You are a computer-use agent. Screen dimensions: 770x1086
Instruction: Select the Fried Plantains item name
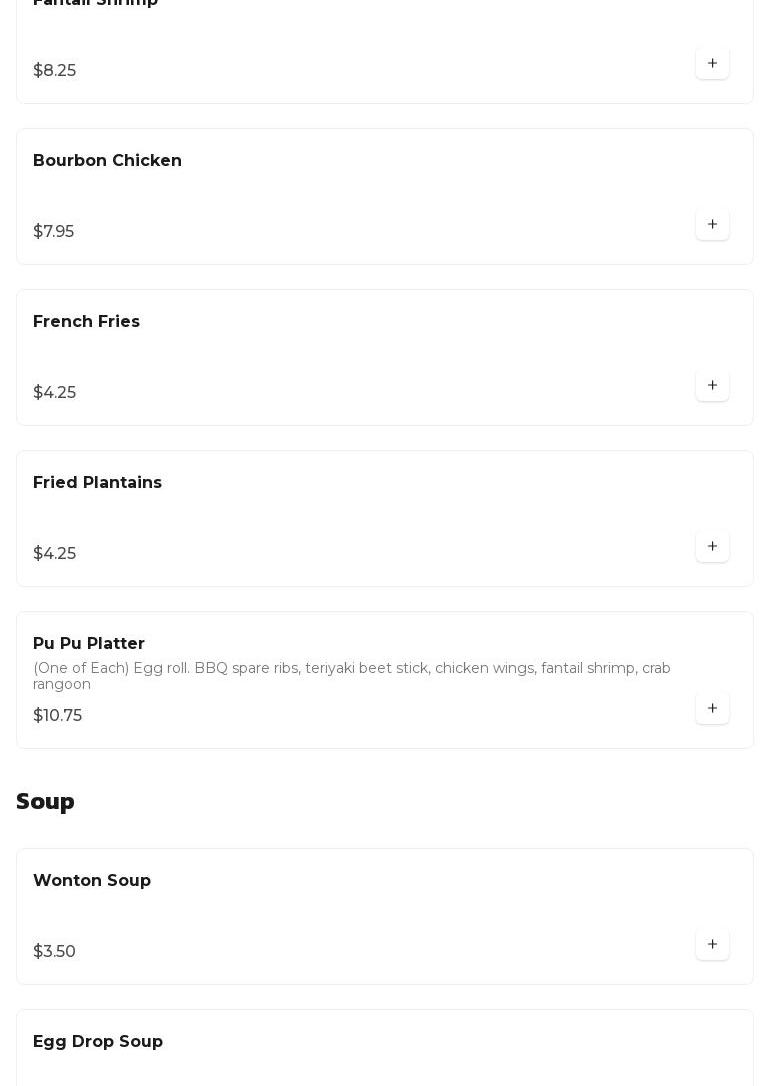(x=97, y=483)
